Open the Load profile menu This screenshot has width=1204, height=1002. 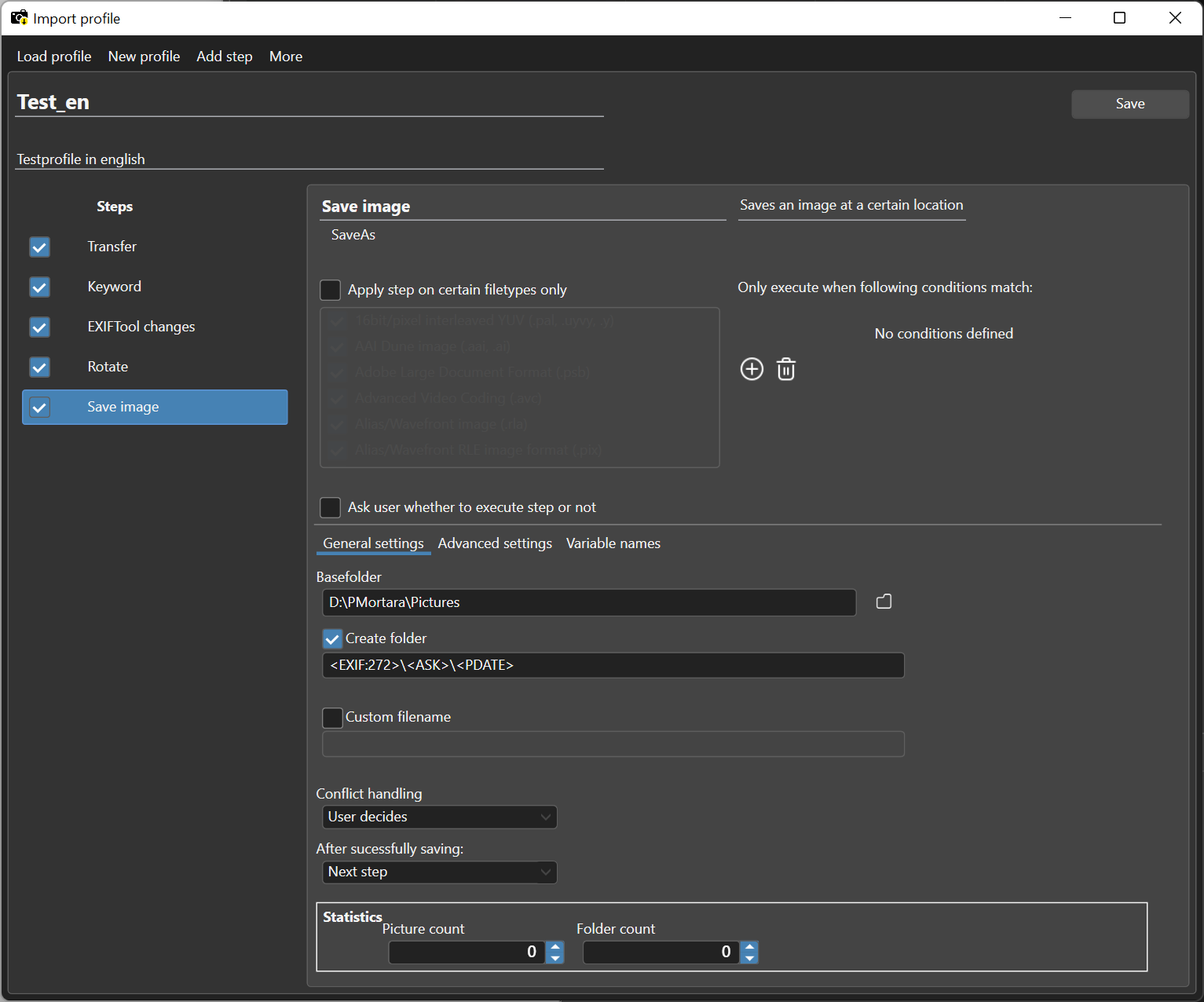[54, 57]
